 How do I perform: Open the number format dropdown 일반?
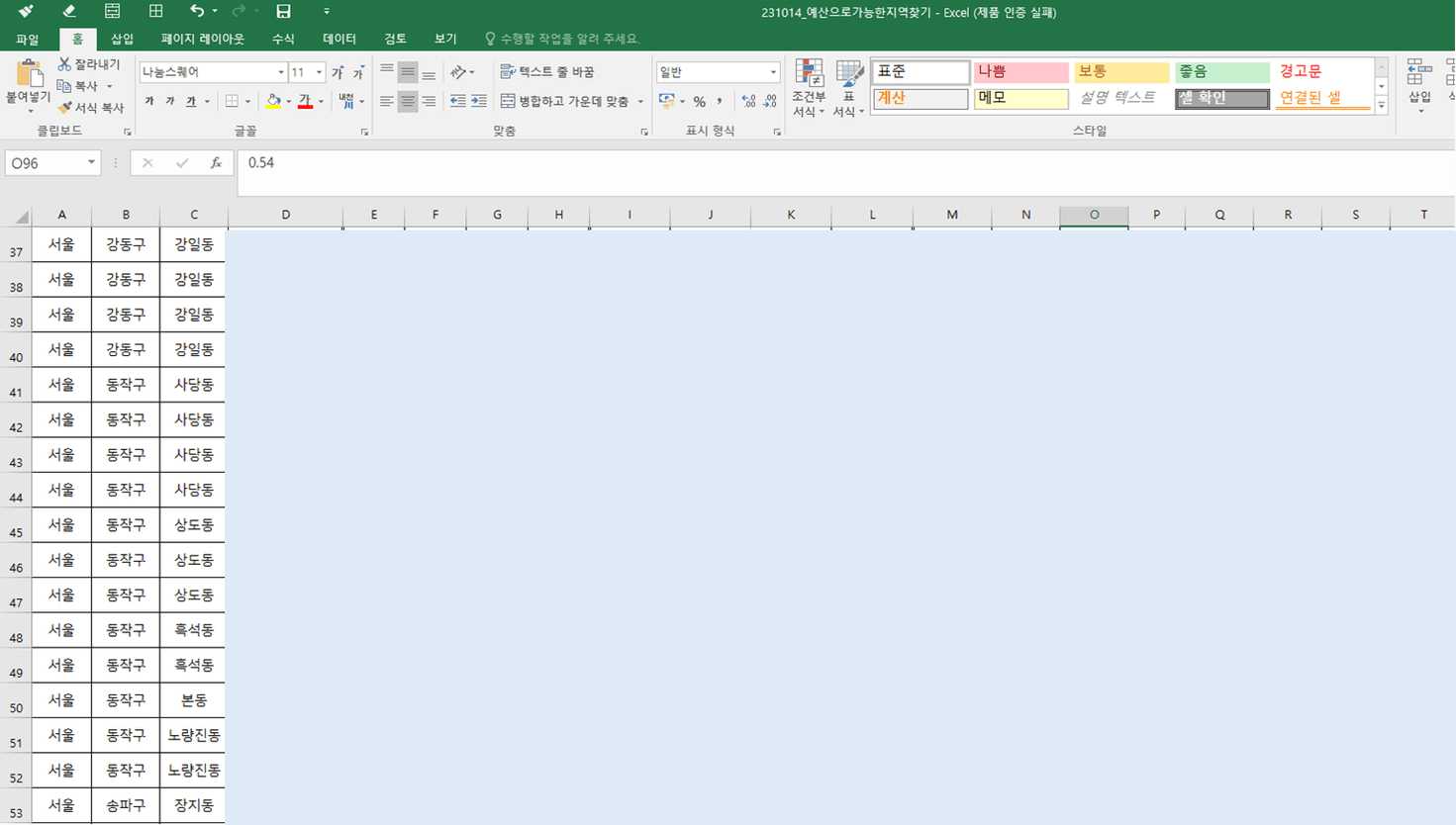click(773, 72)
